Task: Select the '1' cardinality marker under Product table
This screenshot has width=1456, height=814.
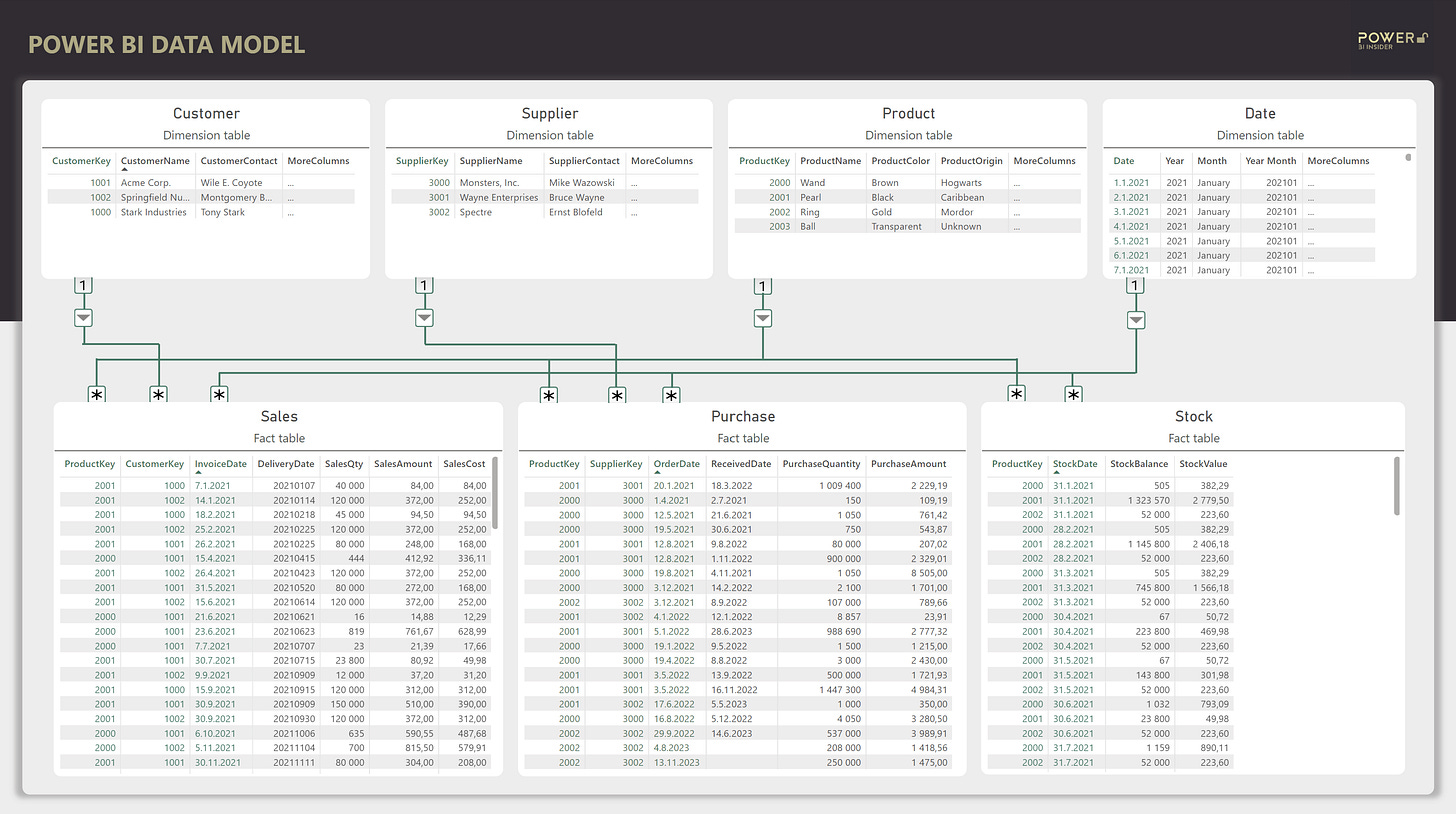Action: tap(763, 287)
